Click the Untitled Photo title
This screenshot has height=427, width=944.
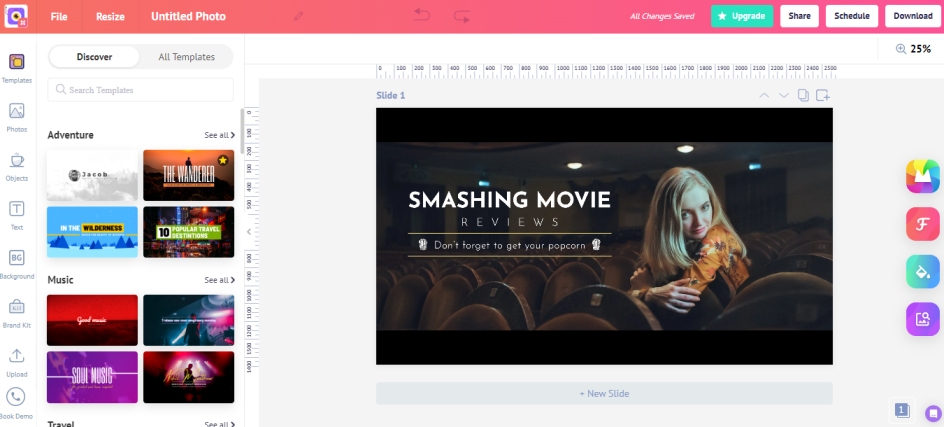coord(188,16)
